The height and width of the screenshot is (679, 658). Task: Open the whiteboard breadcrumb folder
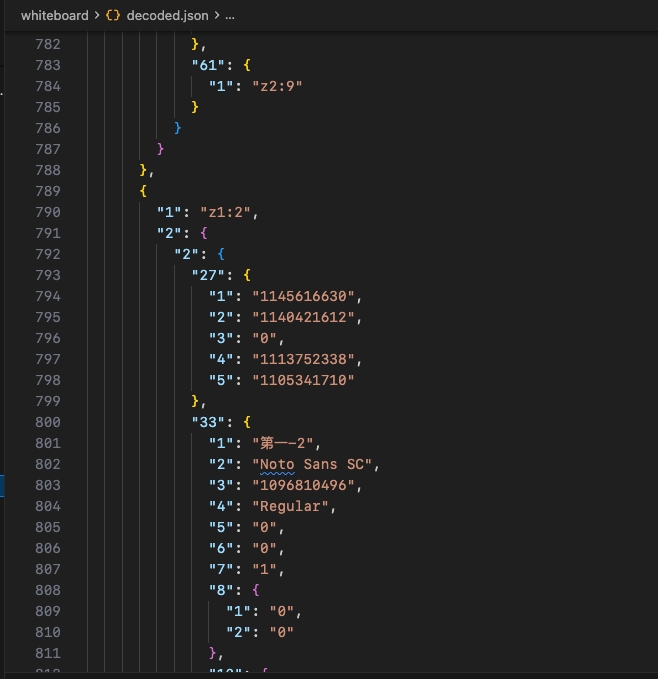55,16
